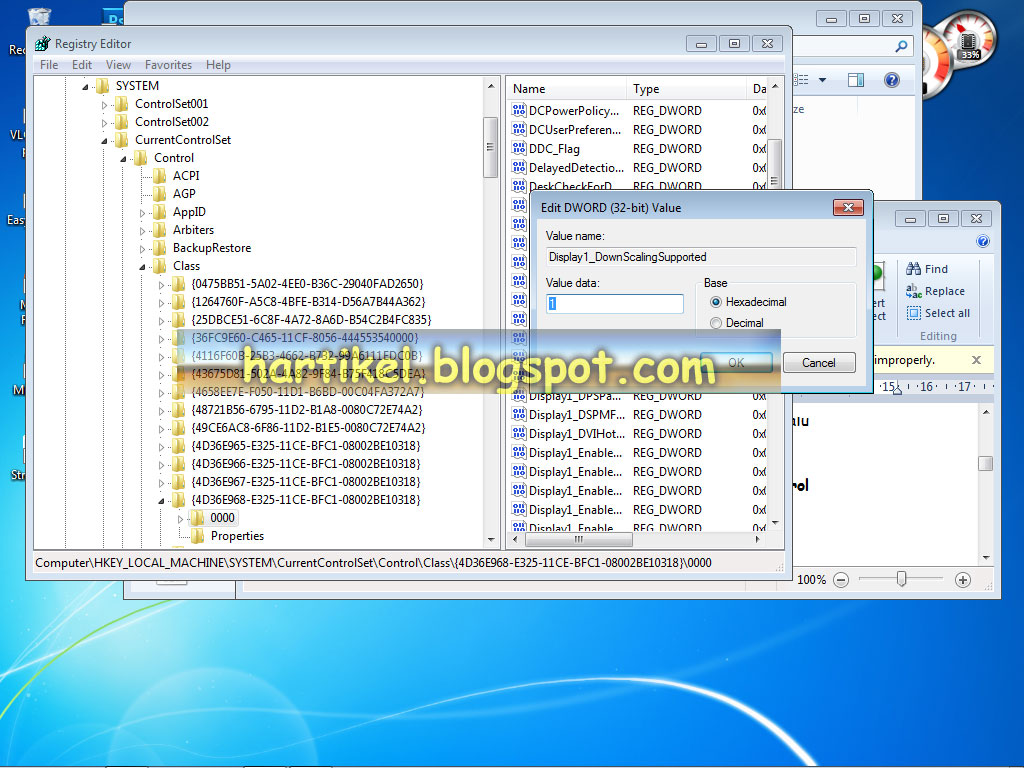Select the Hexadecimal base option
1024x768 pixels.
point(716,302)
